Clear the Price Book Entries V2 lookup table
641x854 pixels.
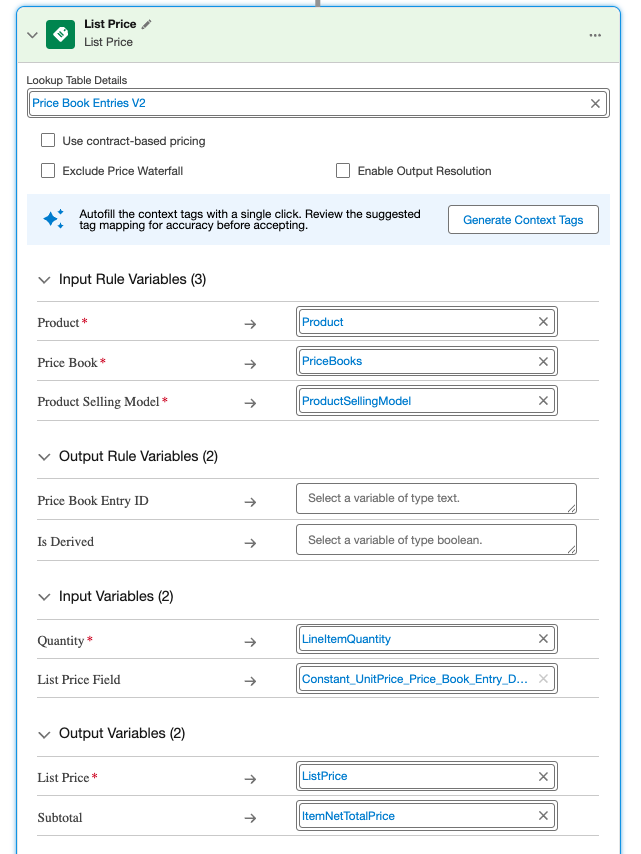(595, 103)
